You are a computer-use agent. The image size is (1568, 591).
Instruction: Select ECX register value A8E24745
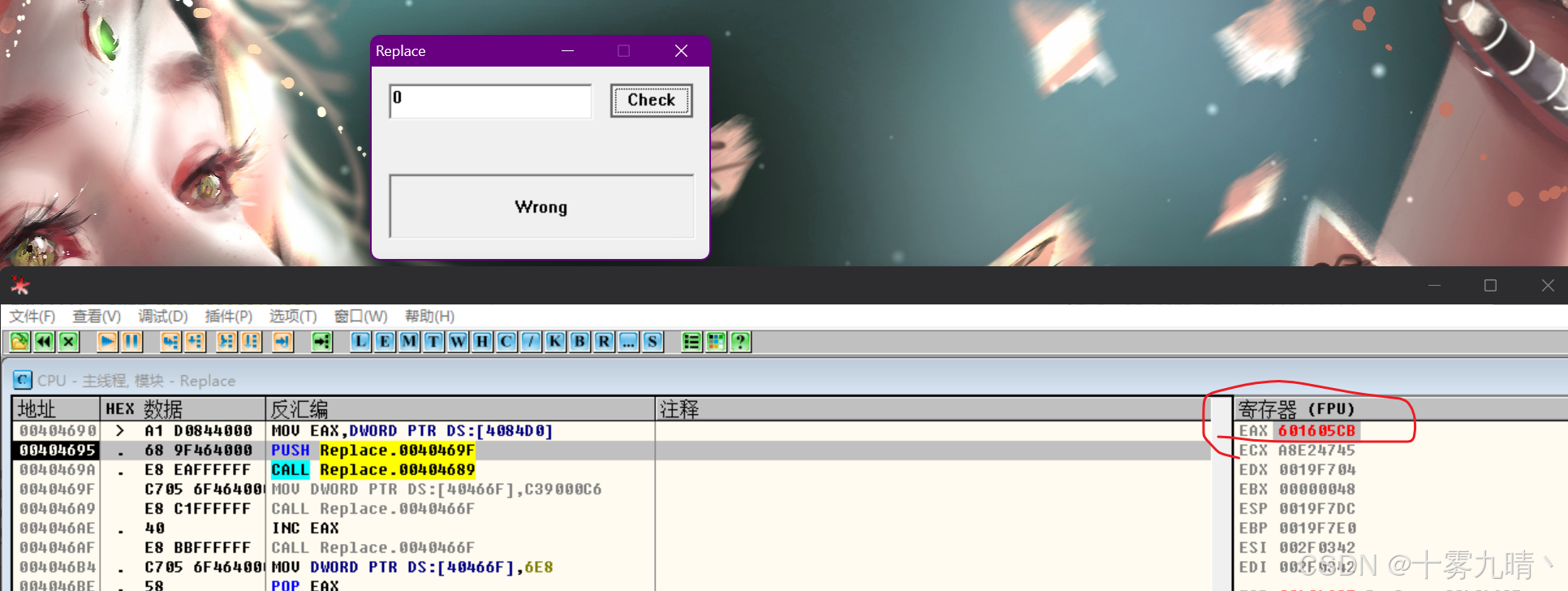[x=1317, y=451]
